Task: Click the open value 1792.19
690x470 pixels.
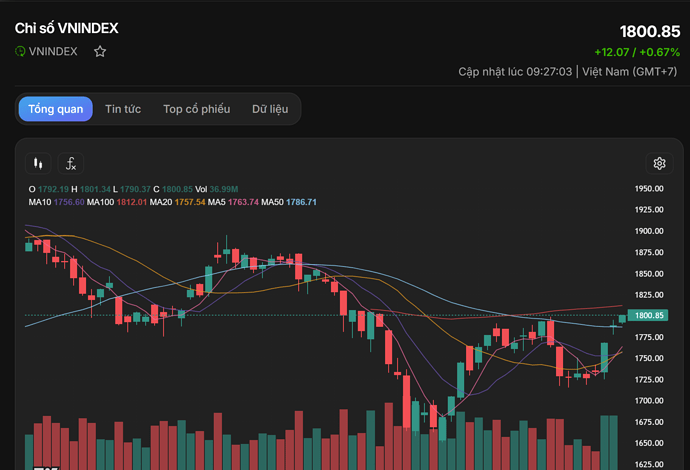Action: [53, 189]
